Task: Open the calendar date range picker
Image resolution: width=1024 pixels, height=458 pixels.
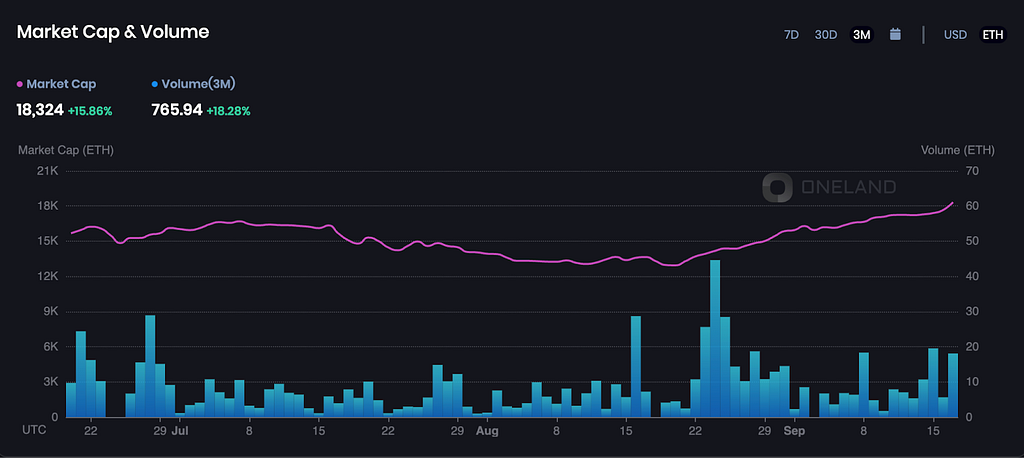Action: (x=895, y=35)
